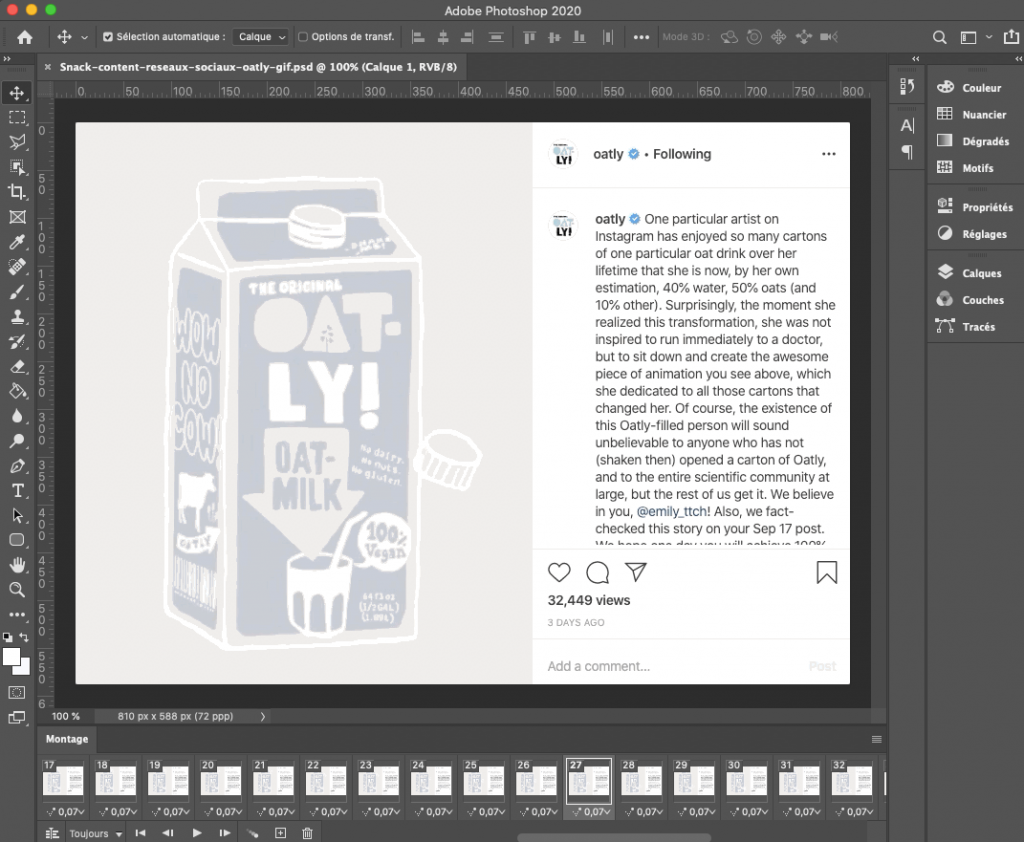Play the frame animation
1024x842 pixels.
[x=197, y=833]
